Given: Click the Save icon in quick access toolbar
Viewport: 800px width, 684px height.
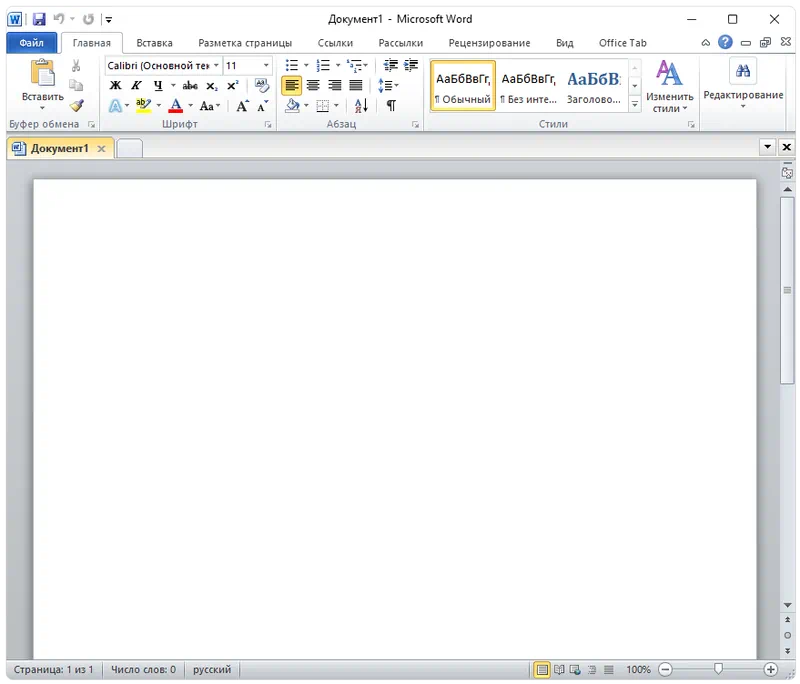Looking at the screenshot, I should (39, 19).
